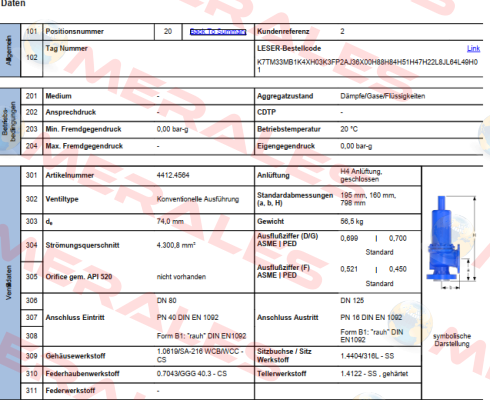490x400 pixels.
Task: Select the Gehäusewerkstoff material value
Action: click(x=200, y=356)
